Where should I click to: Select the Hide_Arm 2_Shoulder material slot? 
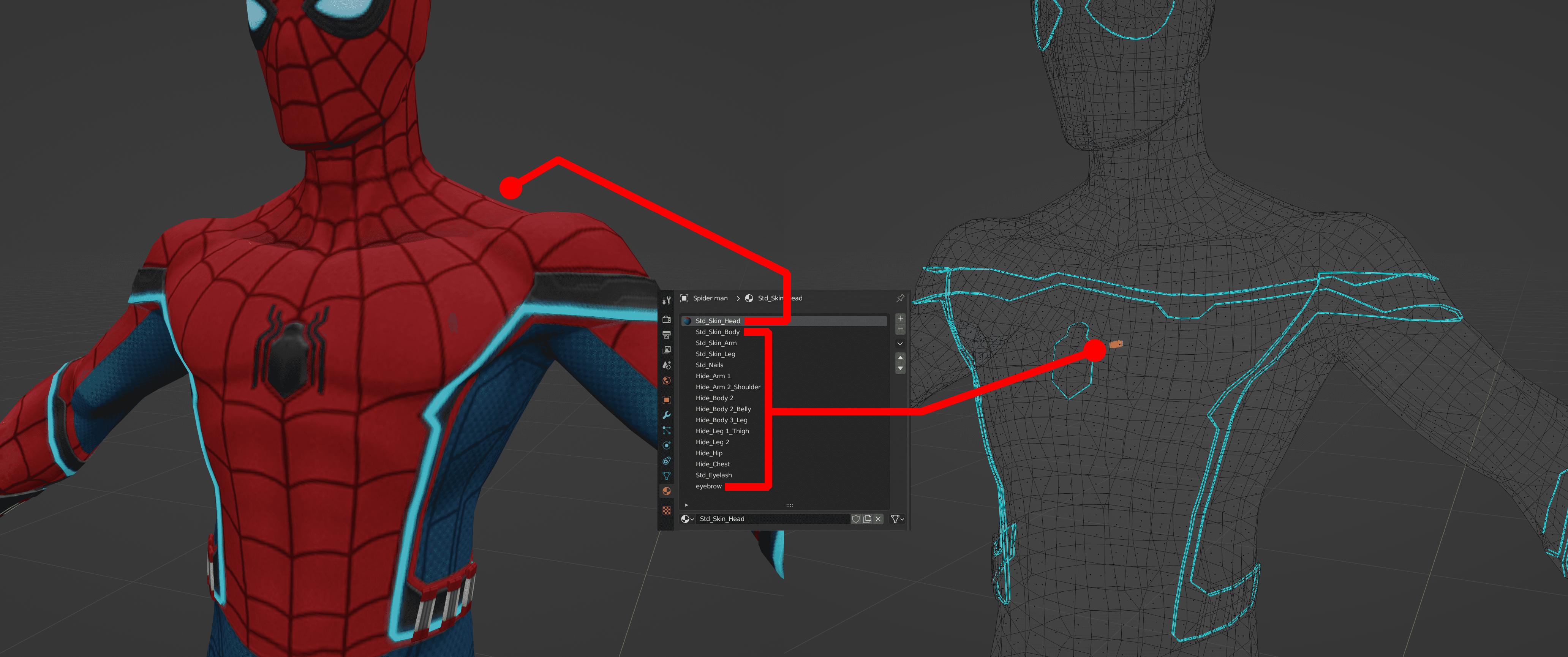pos(784,387)
